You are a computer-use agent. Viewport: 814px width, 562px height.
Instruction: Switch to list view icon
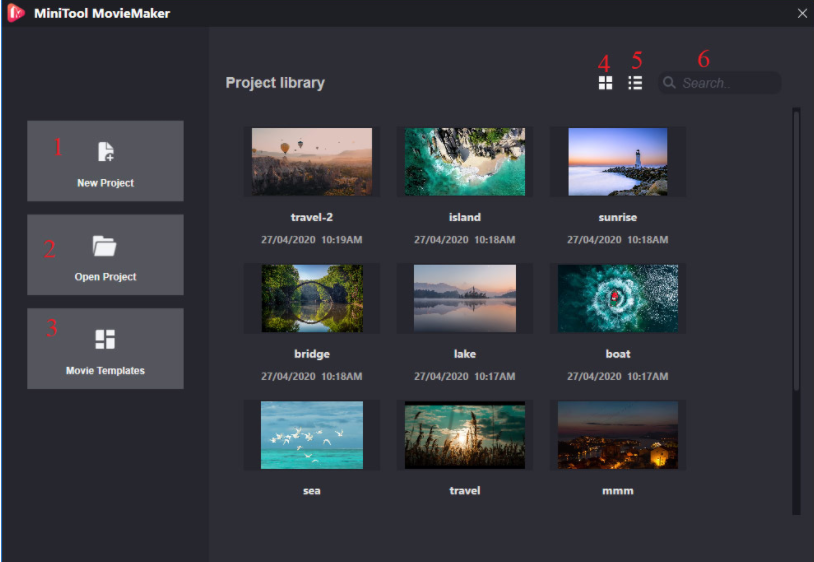click(x=635, y=83)
